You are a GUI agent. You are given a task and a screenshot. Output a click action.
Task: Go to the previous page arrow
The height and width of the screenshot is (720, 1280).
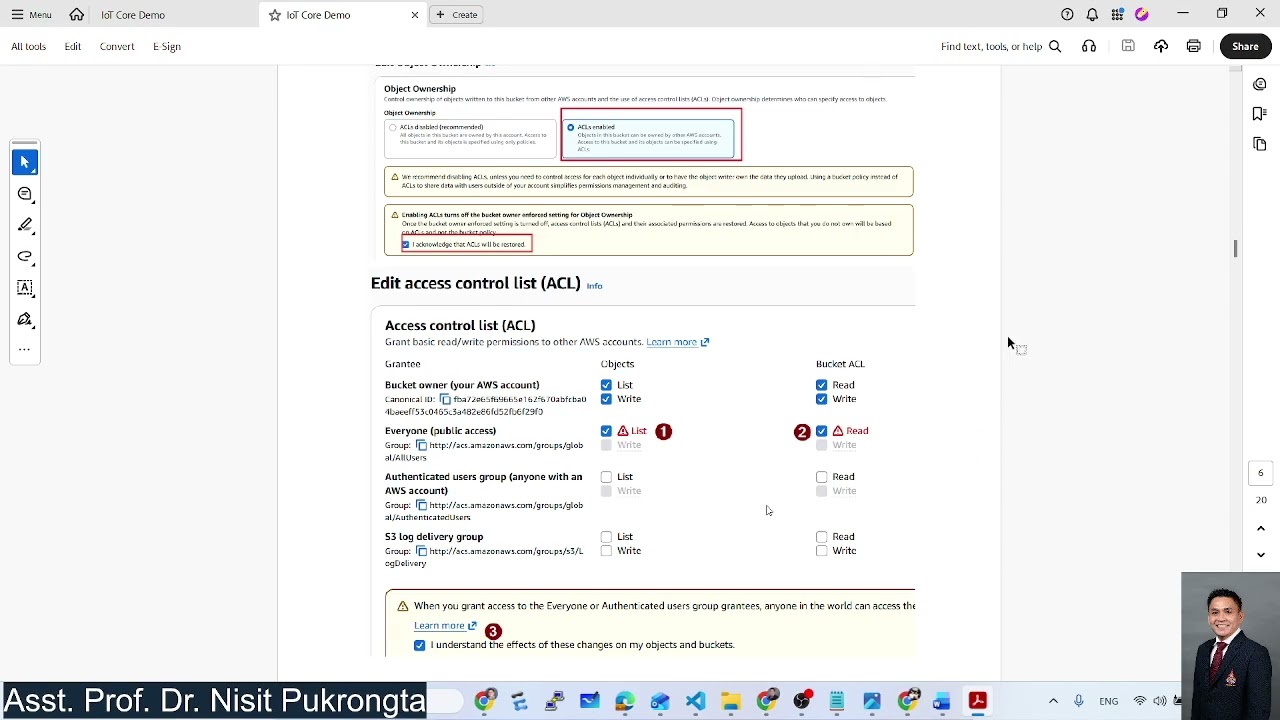coord(1261,528)
